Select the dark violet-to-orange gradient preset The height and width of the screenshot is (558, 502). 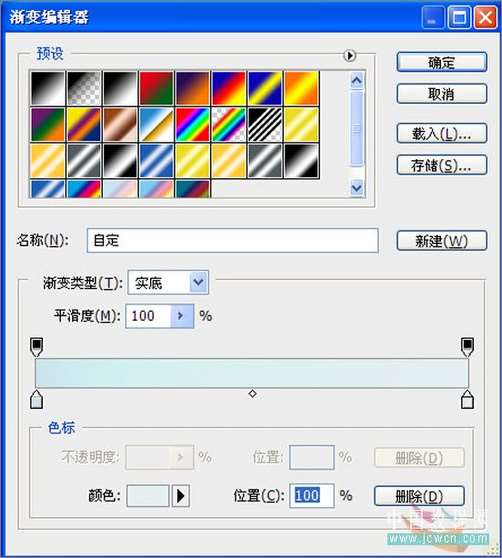pyautogui.click(x=192, y=88)
